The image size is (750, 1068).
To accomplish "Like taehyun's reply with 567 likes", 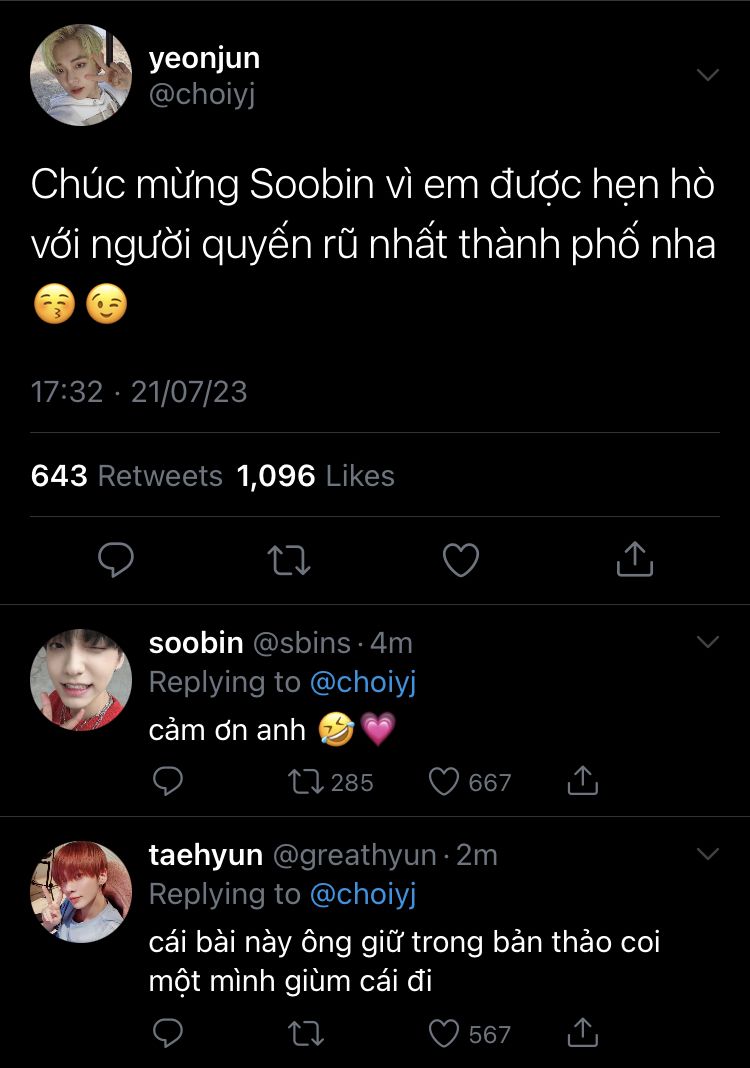I will (443, 1033).
